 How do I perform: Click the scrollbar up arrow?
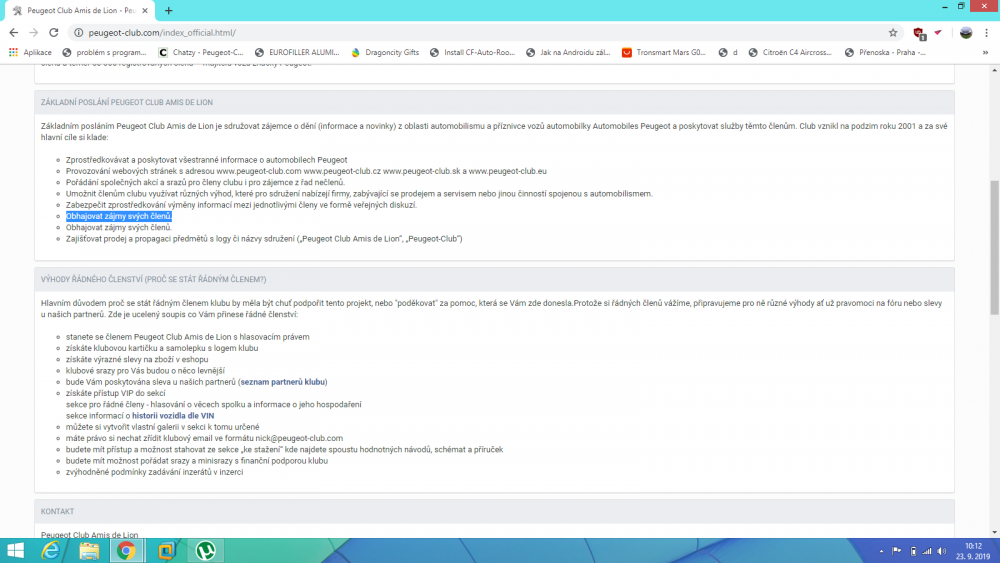tap(994, 69)
